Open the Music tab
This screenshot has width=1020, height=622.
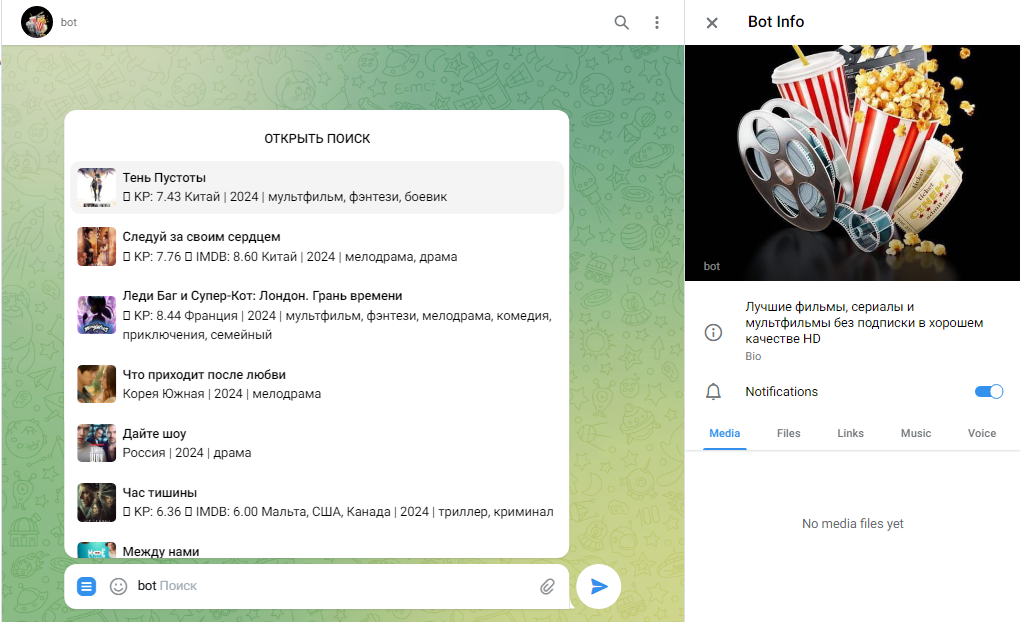point(915,433)
